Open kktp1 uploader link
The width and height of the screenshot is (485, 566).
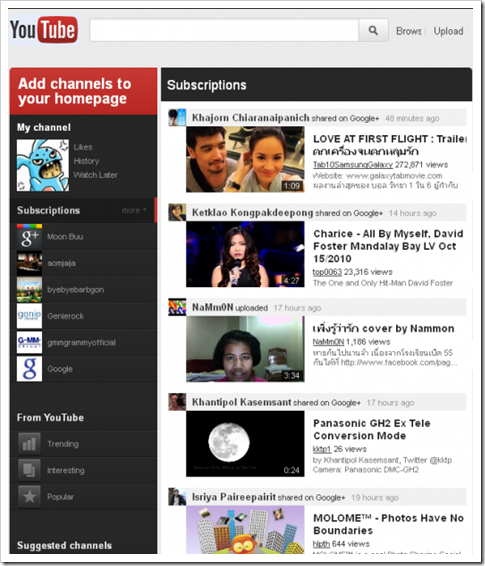tap(322, 449)
